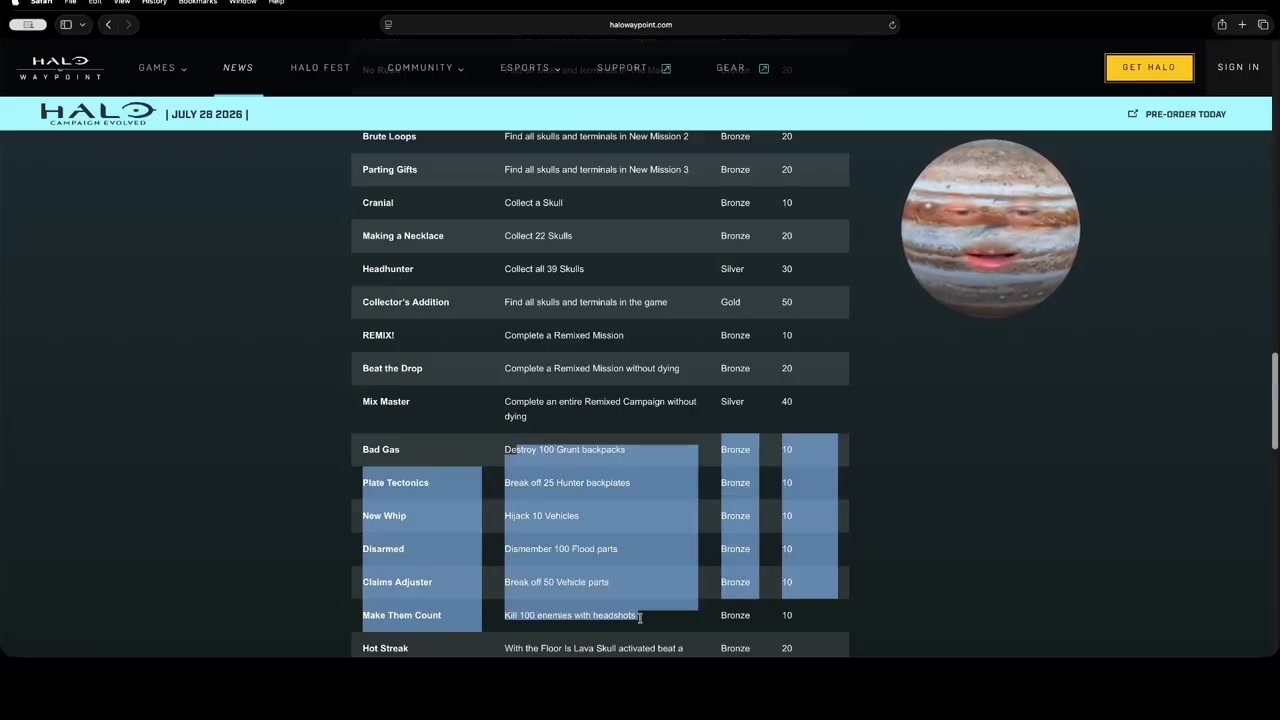Open the Apple menu

pyautogui.click(x=15, y=2)
